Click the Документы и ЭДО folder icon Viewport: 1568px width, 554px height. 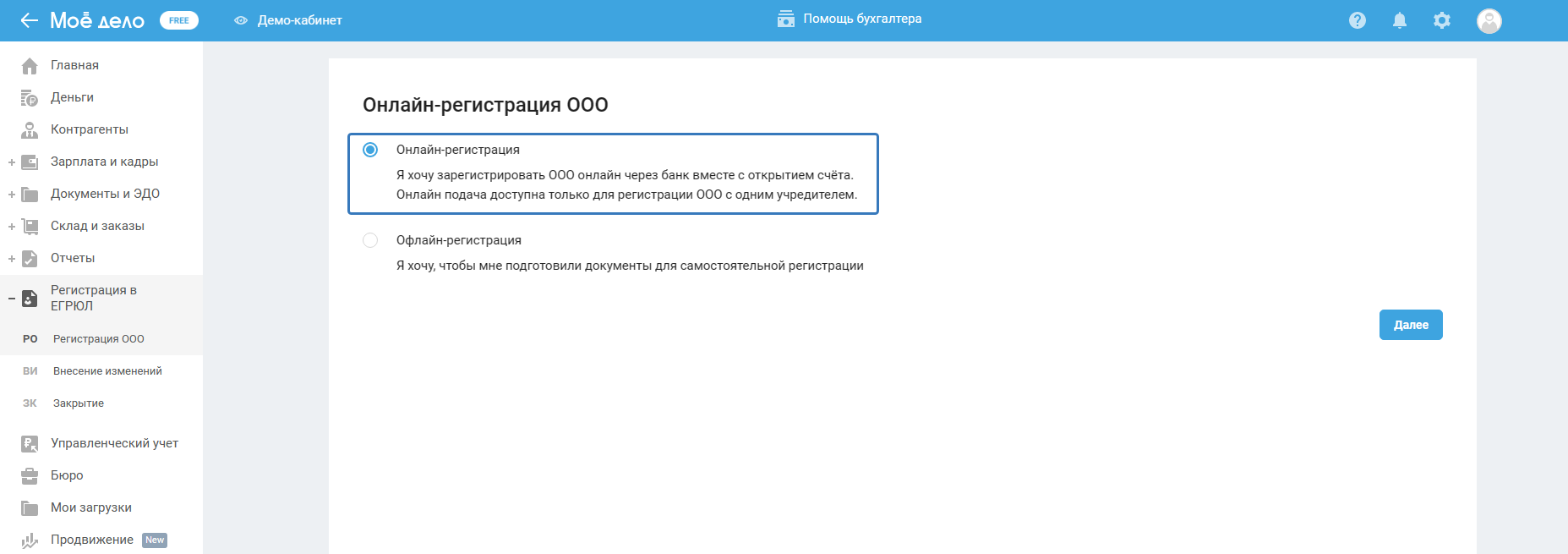(x=30, y=194)
